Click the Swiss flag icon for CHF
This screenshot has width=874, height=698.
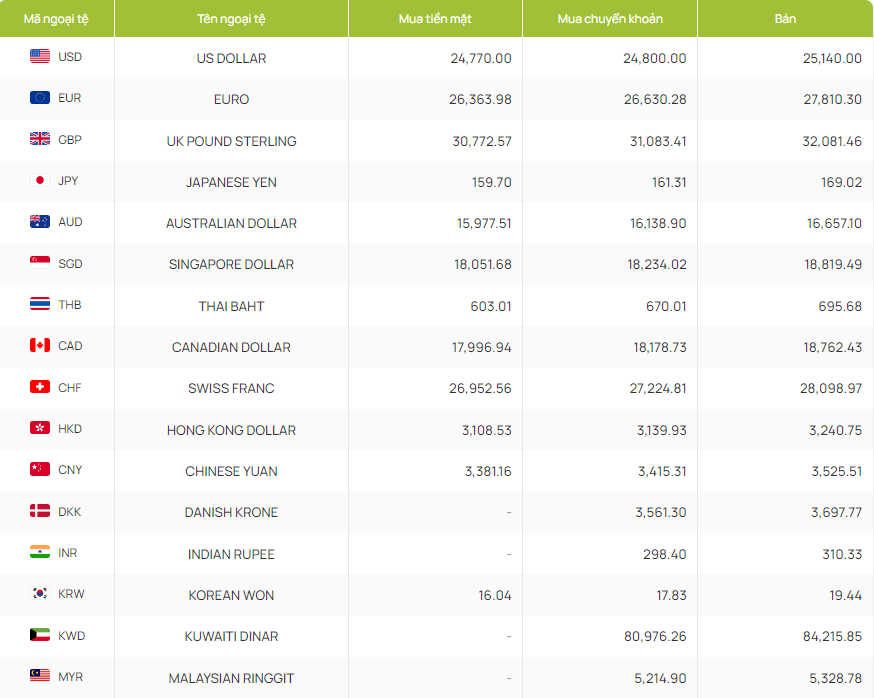pyautogui.click(x=40, y=388)
